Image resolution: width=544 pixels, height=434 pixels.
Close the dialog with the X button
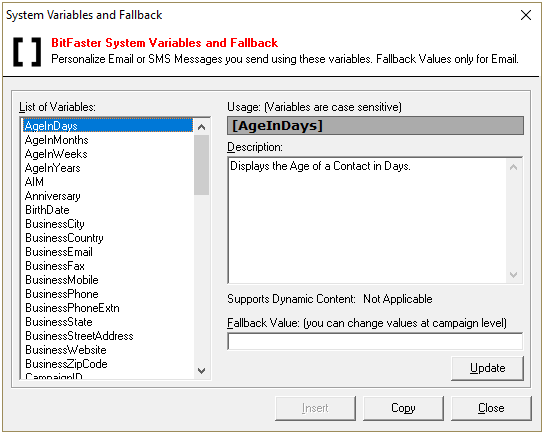(x=526, y=15)
